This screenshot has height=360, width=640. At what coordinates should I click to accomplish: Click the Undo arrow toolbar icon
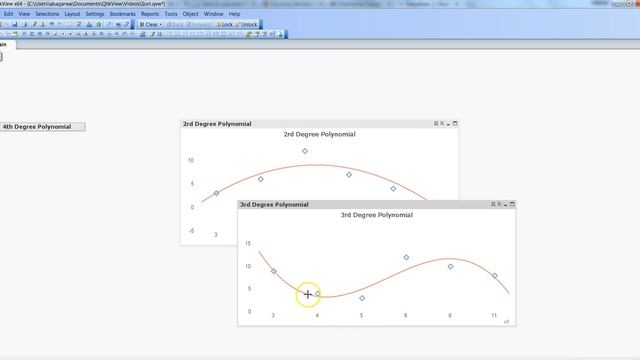coord(52,24)
